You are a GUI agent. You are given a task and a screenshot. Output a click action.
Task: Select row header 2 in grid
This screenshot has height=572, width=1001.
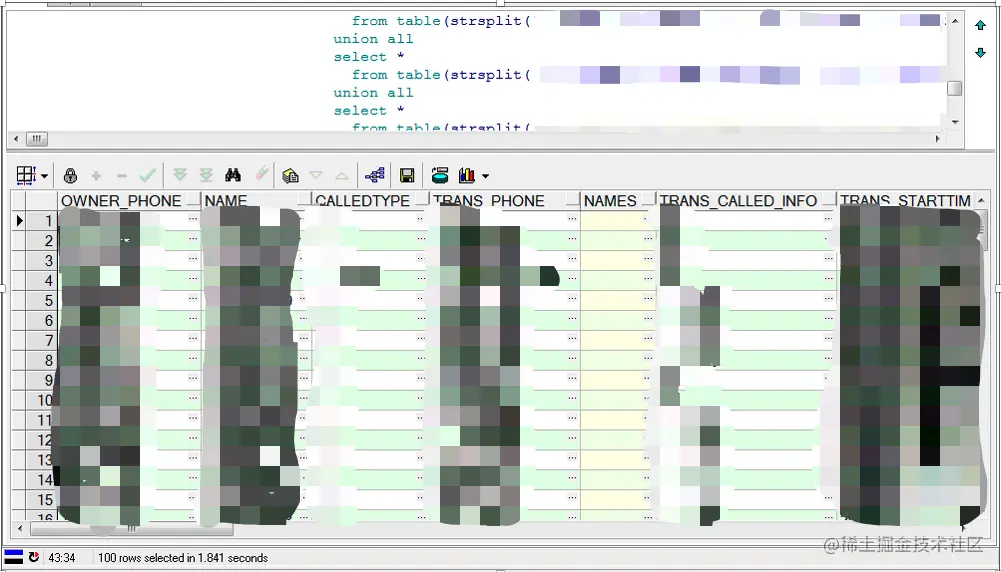pos(41,240)
